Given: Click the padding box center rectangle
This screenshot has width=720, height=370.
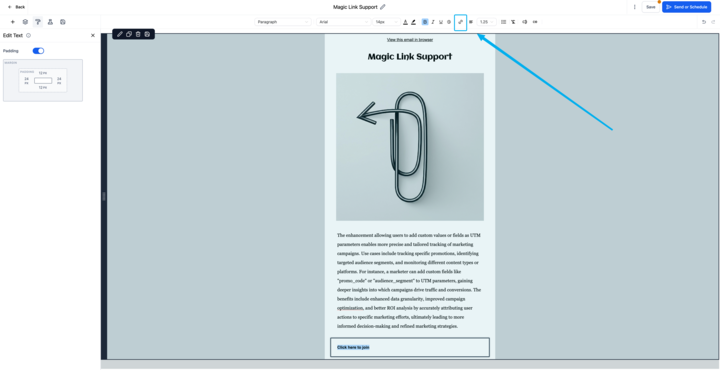Looking at the screenshot, I should coord(43,81).
